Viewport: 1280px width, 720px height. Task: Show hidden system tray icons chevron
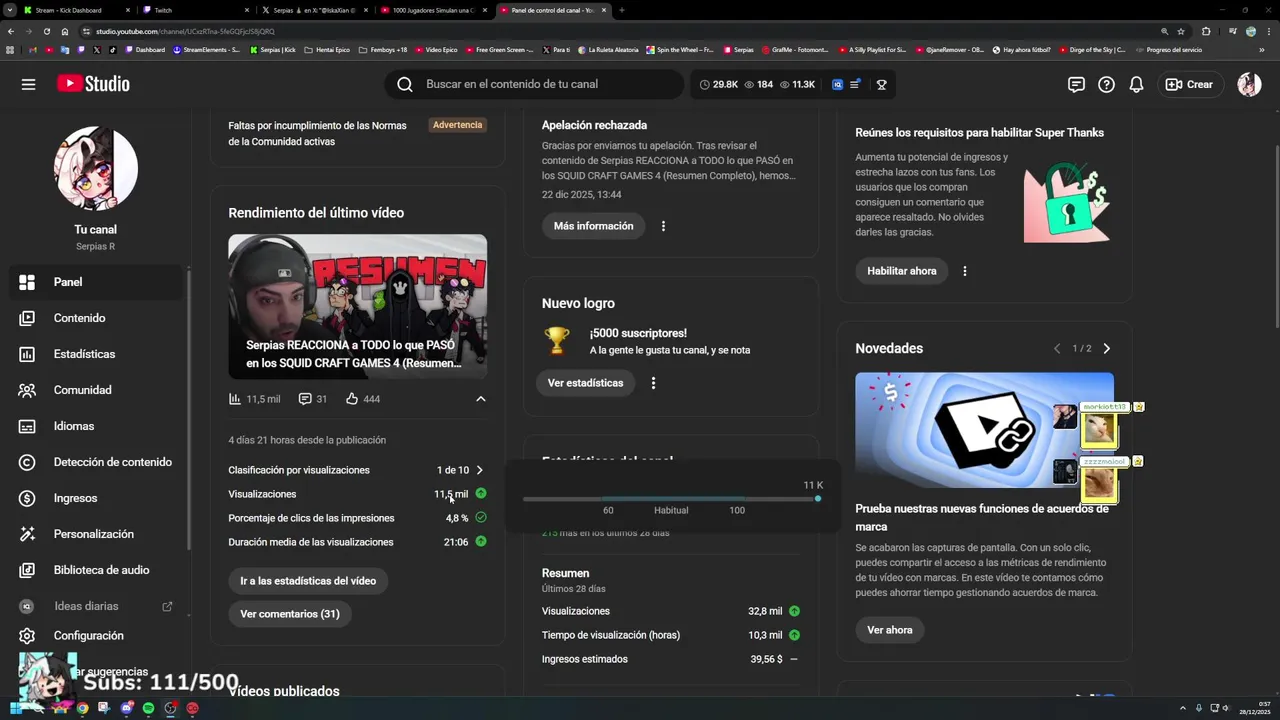click(x=1184, y=708)
